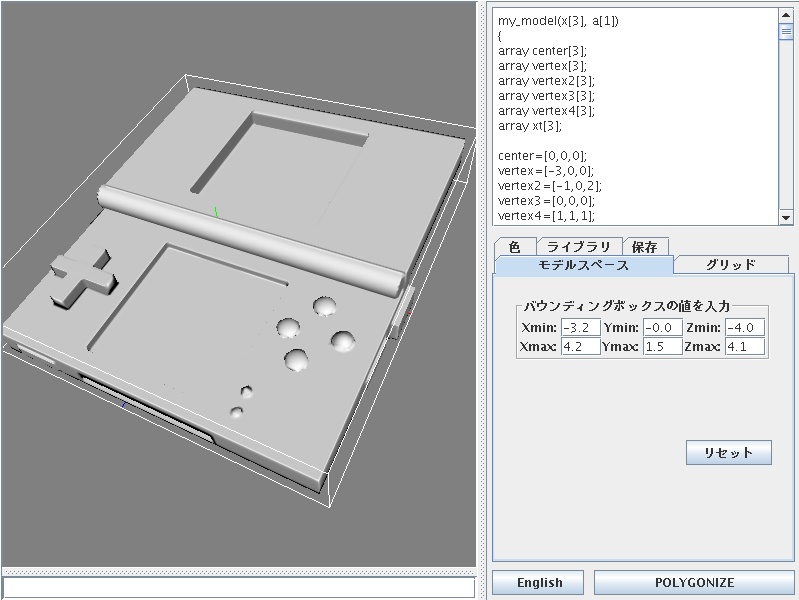Click the code editor scroll down arrow
This screenshot has width=799, height=600.
(786, 218)
